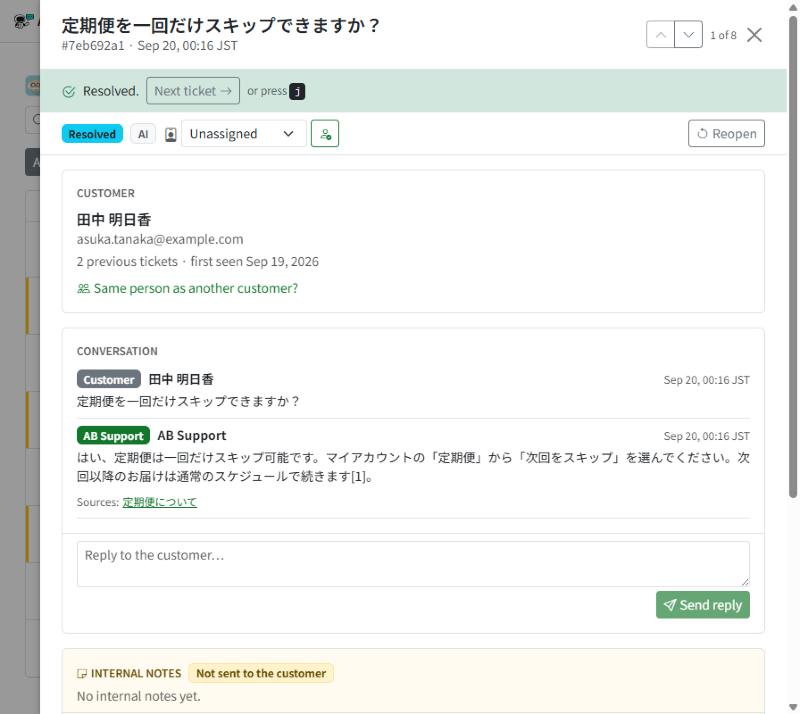Click the circular arrow icon in Reopen
The height and width of the screenshot is (714, 800).
(703, 134)
